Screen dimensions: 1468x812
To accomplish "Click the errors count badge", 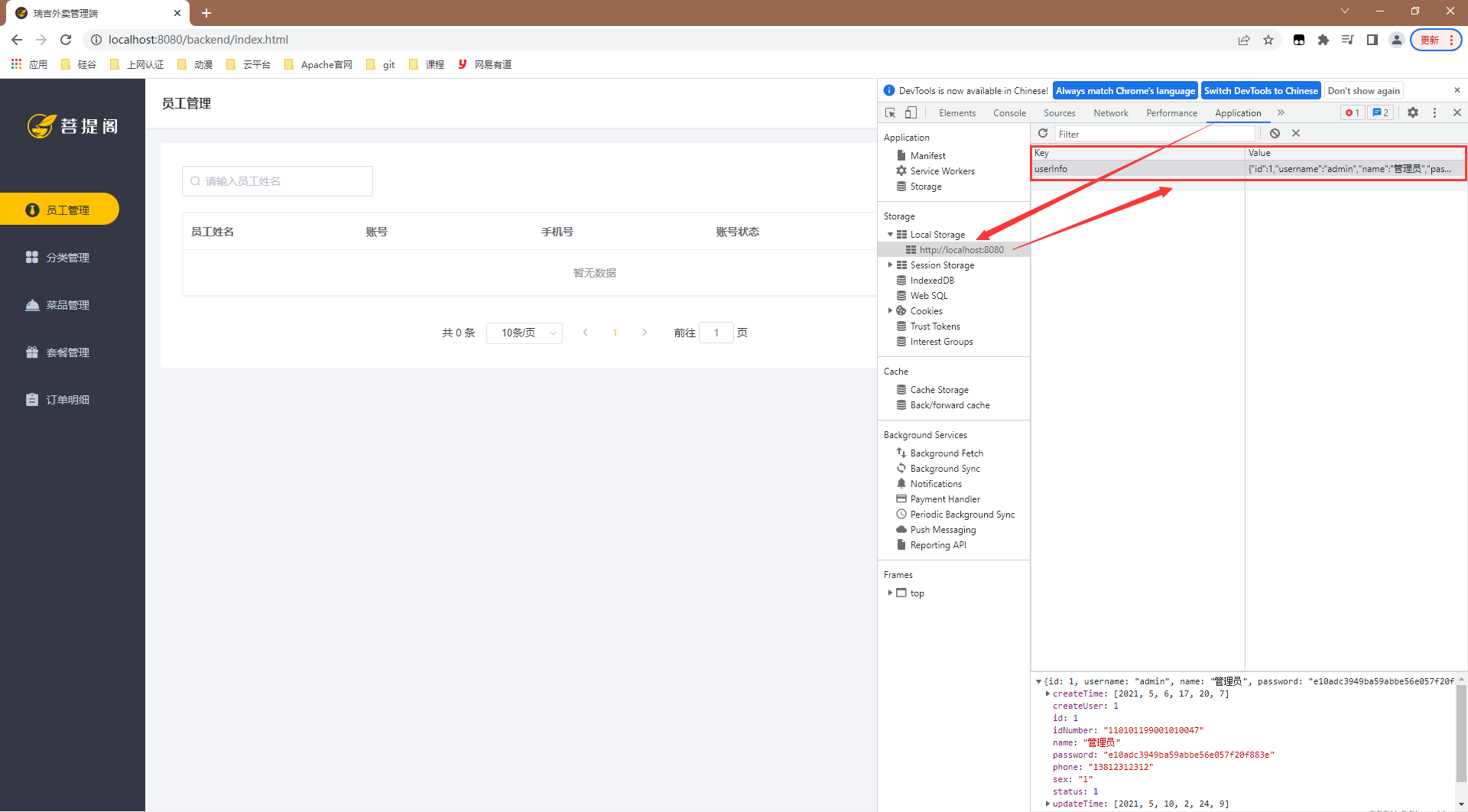I will (x=1353, y=112).
